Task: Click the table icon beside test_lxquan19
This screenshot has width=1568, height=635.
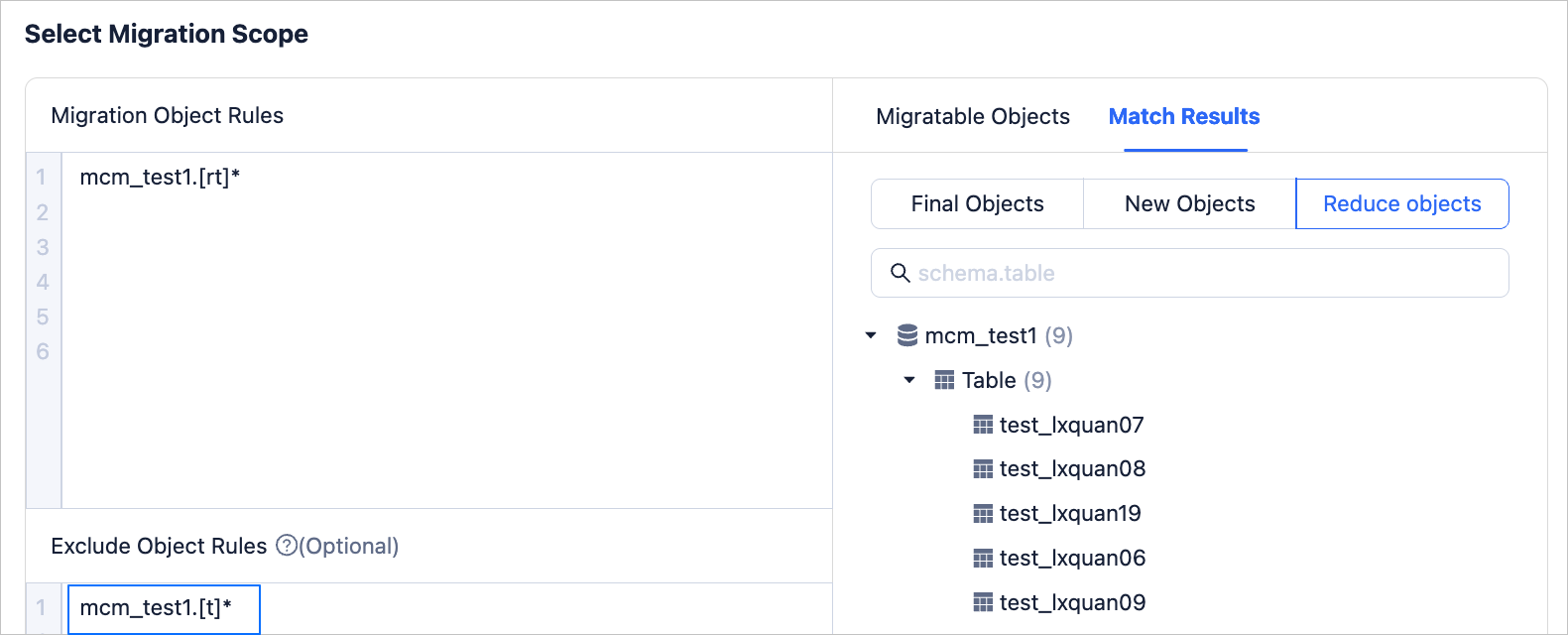Action: (x=983, y=513)
